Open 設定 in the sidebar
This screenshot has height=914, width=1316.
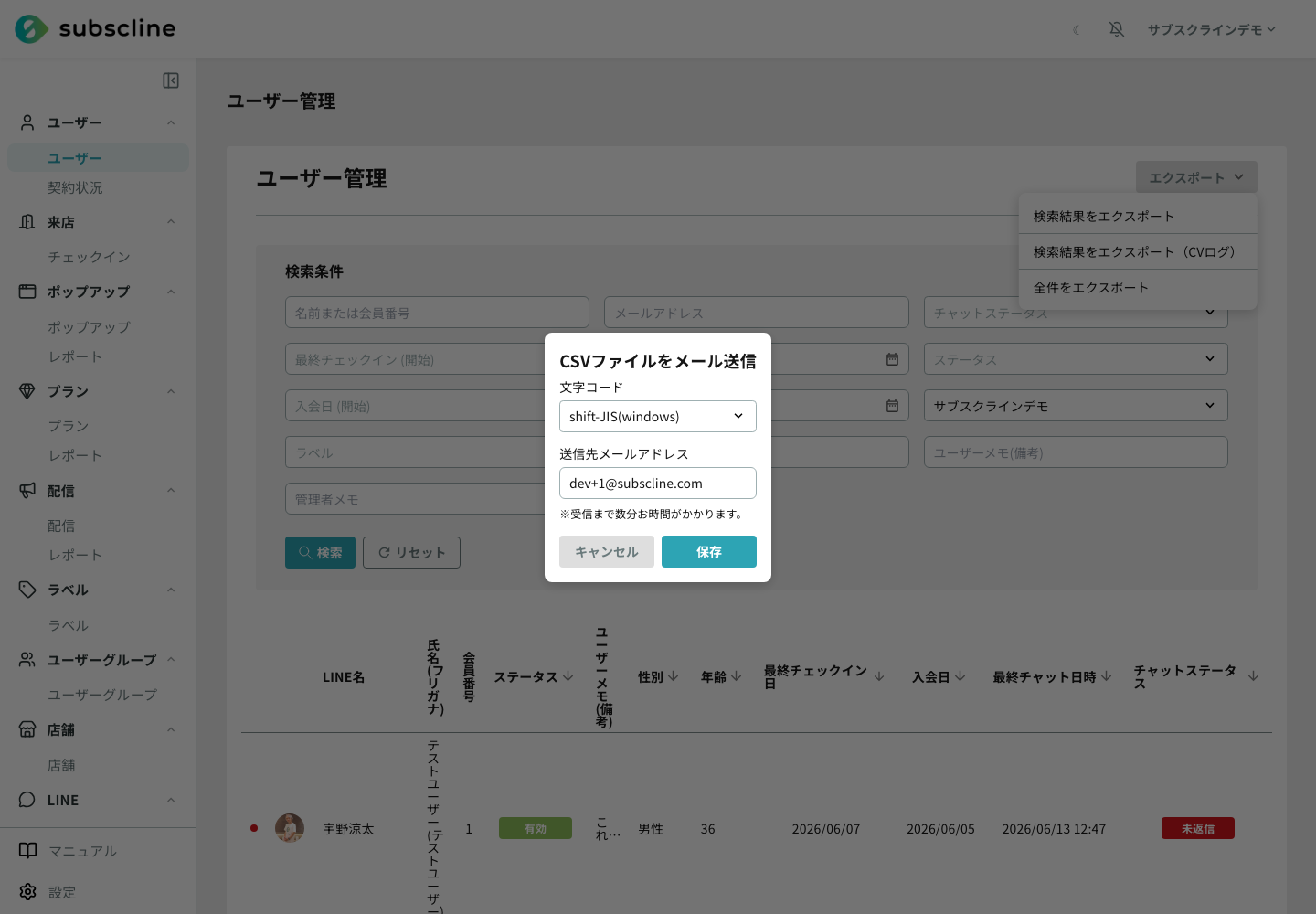coord(62,892)
